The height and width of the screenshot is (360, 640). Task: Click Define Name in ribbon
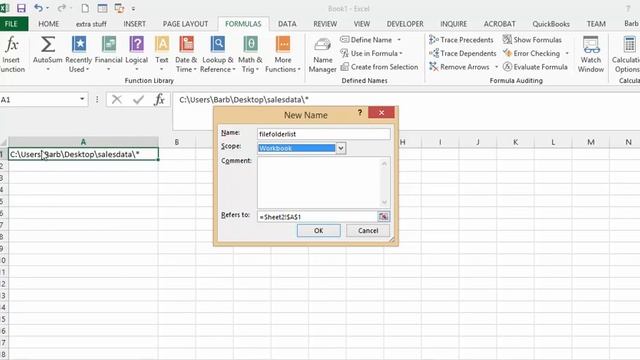[x=366, y=40]
